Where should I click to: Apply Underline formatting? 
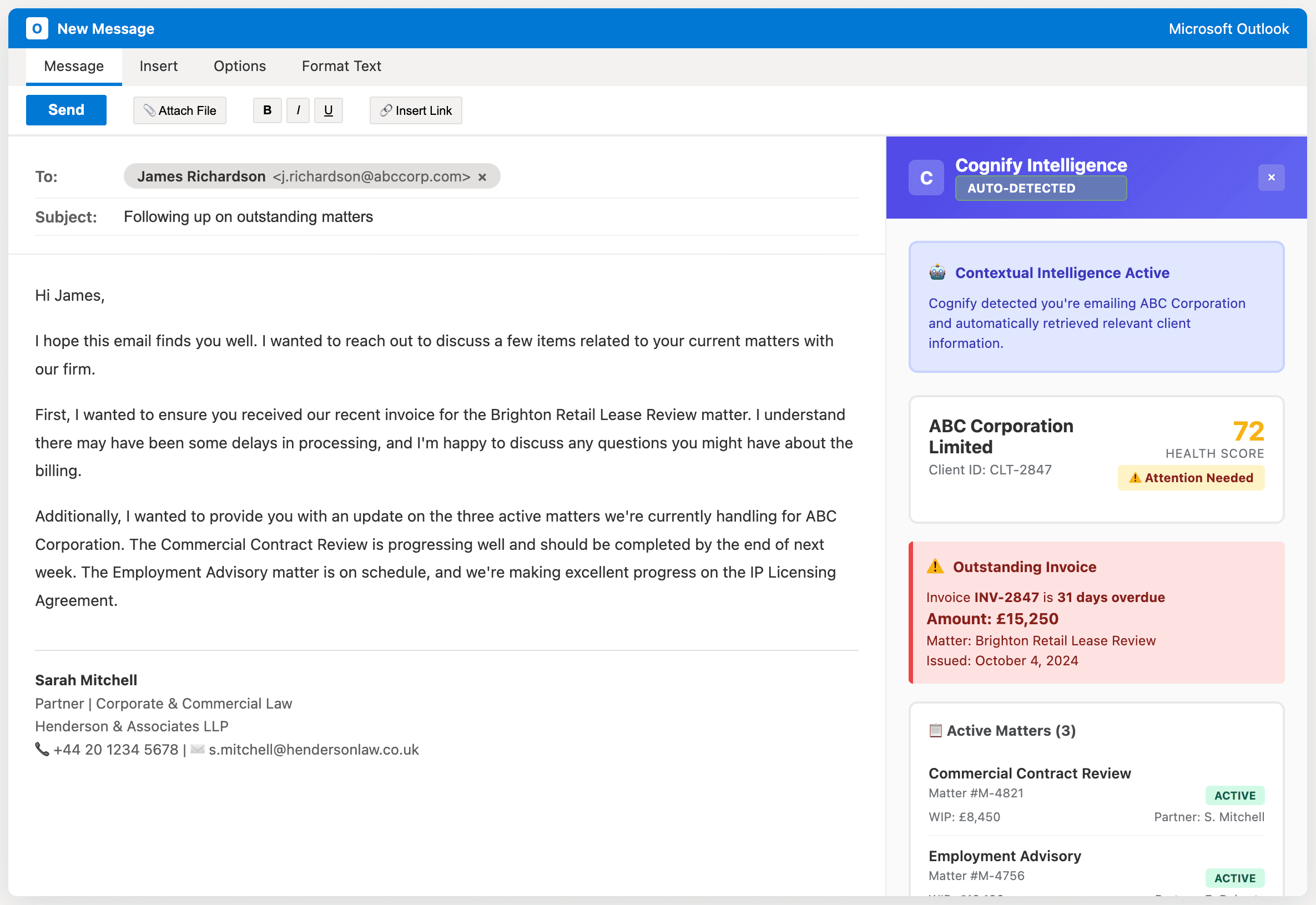(x=328, y=110)
